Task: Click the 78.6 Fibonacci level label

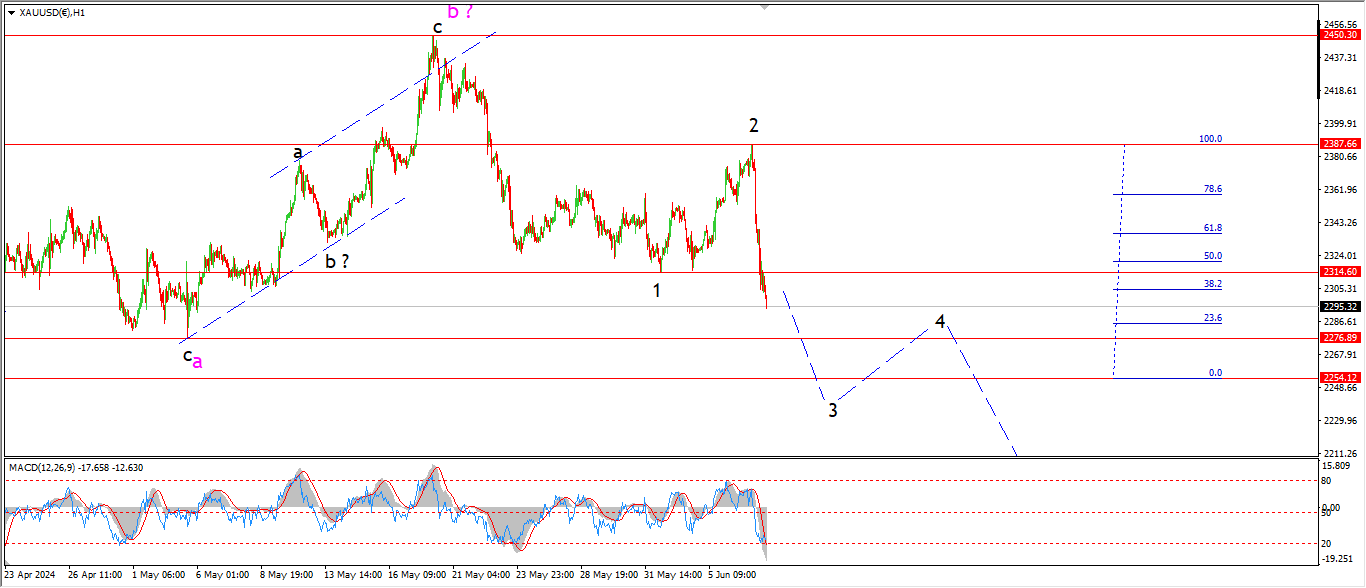Action: click(x=1212, y=188)
